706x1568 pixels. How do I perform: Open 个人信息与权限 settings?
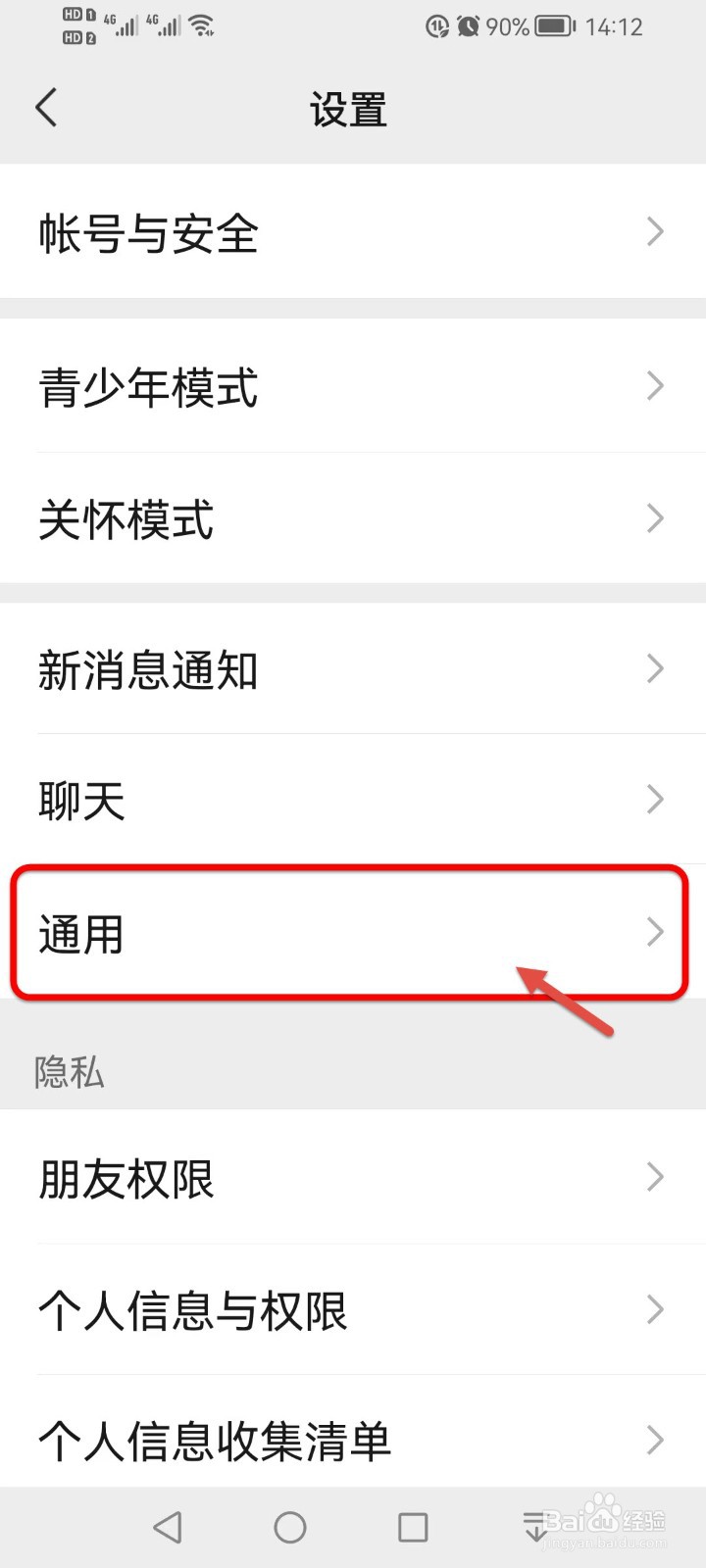pos(353,1309)
